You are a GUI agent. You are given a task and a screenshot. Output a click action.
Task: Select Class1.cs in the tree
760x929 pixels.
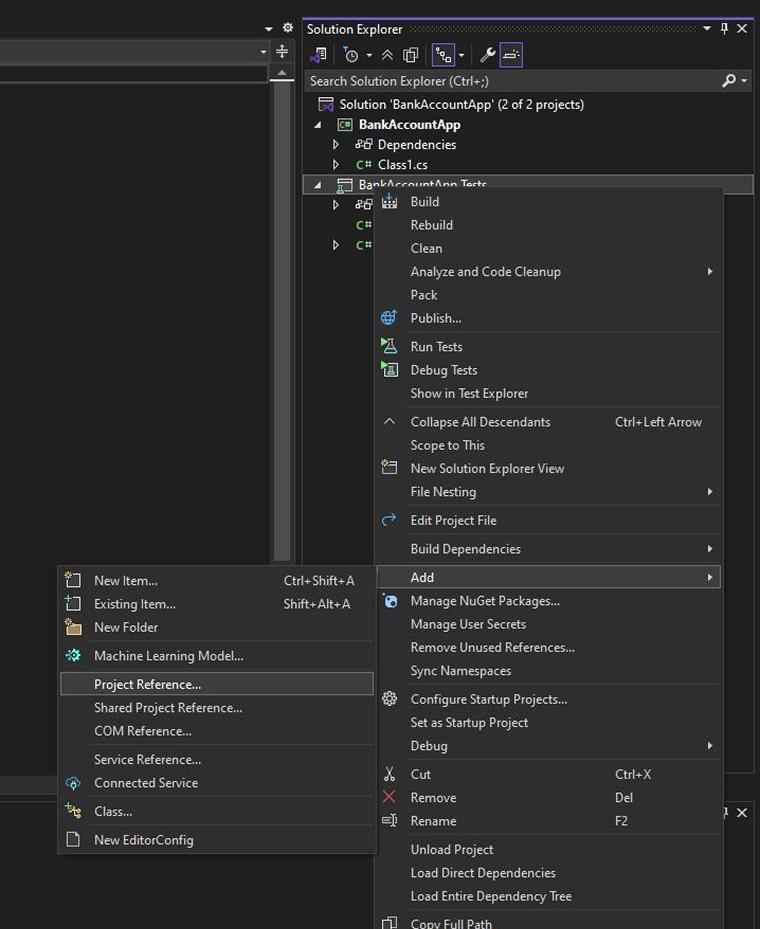click(403, 165)
